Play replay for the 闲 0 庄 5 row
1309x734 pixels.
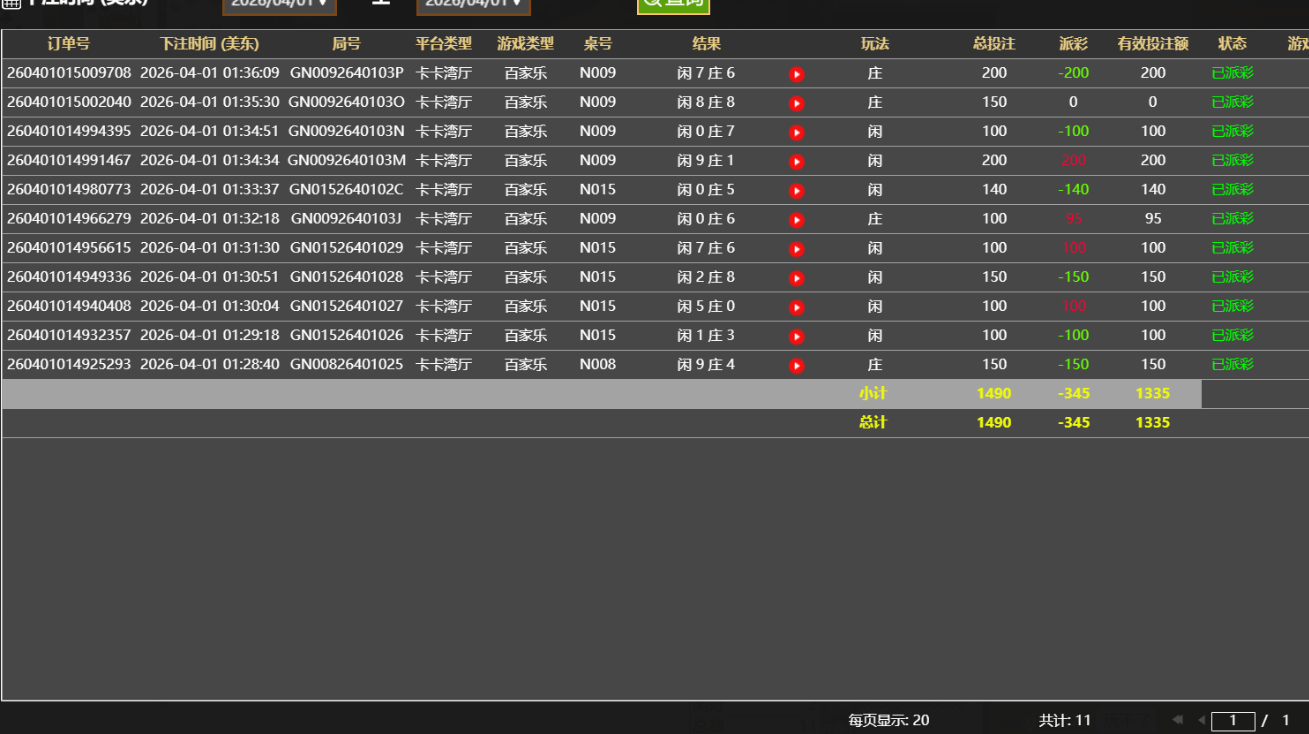point(796,189)
